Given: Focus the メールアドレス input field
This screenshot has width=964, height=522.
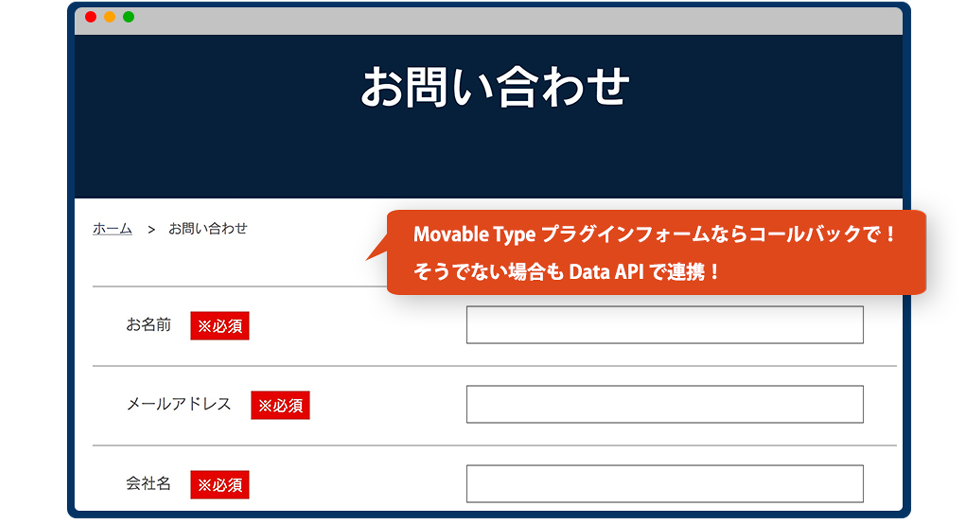Looking at the screenshot, I should 665,404.
